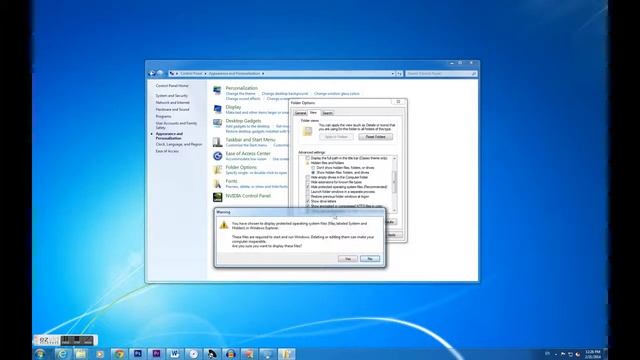The height and width of the screenshot is (360, 640).
Task: Open the Personalization category icon
Action: click(x=217, y=90)
